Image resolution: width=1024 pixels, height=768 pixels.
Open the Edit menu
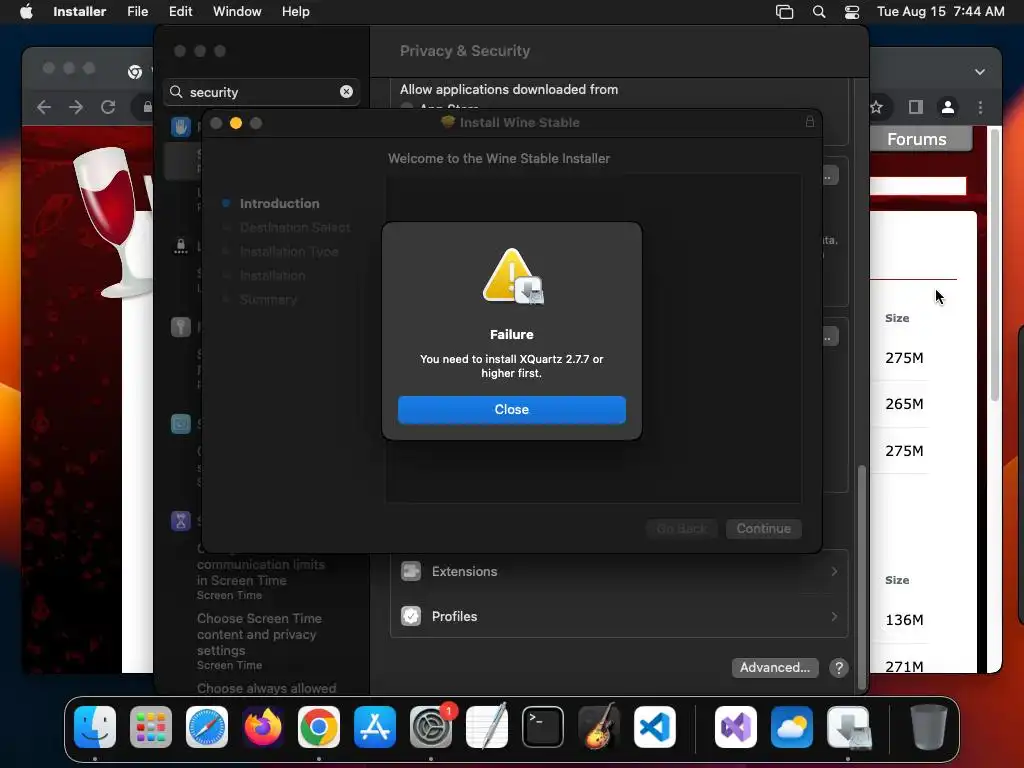pos(180,11)
